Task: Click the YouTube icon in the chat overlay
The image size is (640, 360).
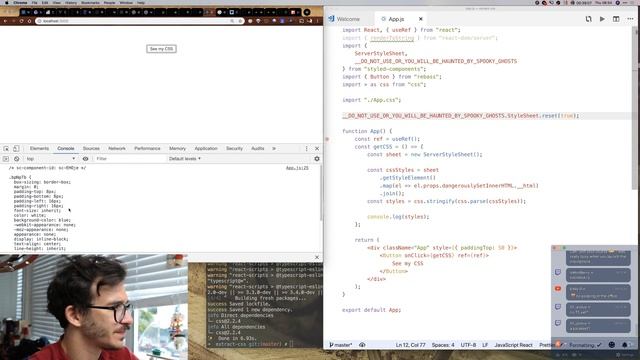Action: (558, 289)
